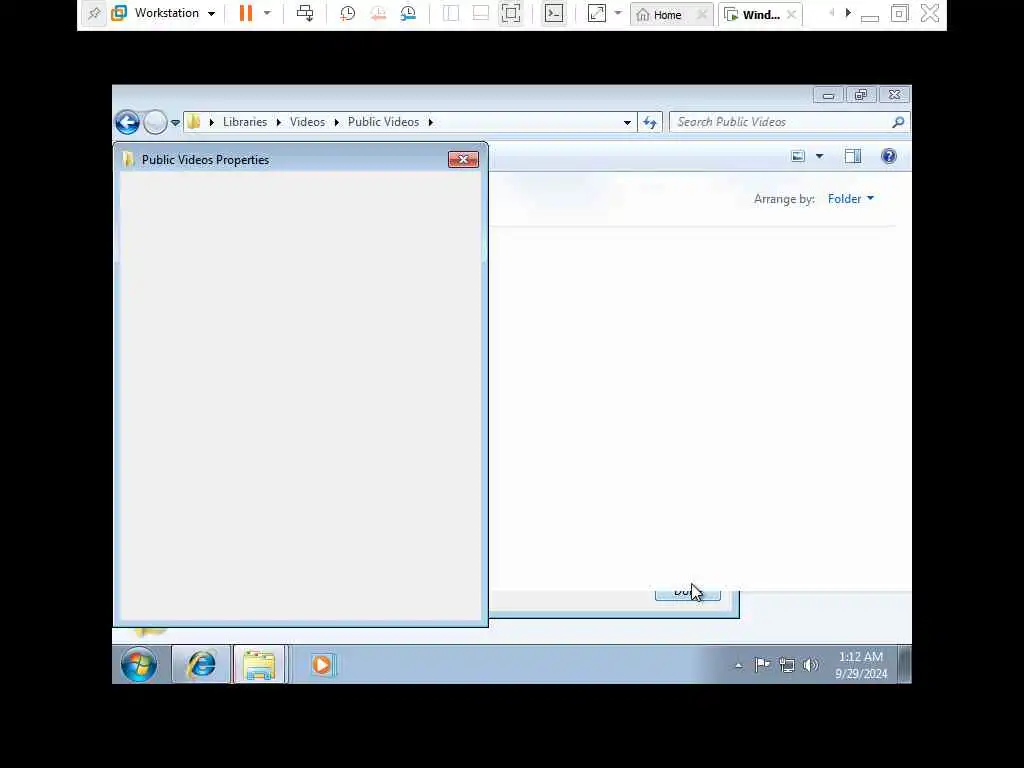Toggle full screen mode icon
Viewport: 1024px width, 768px height.
511,13
